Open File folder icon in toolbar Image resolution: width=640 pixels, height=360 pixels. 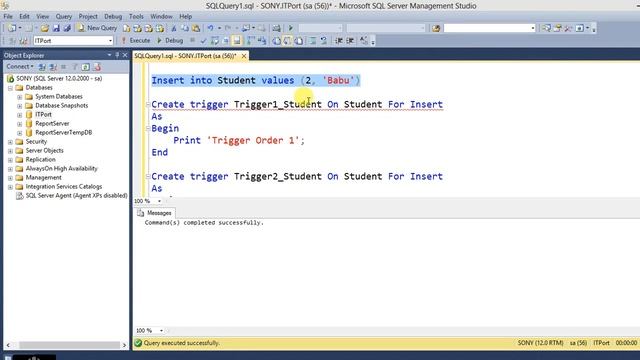coord(44,28)
